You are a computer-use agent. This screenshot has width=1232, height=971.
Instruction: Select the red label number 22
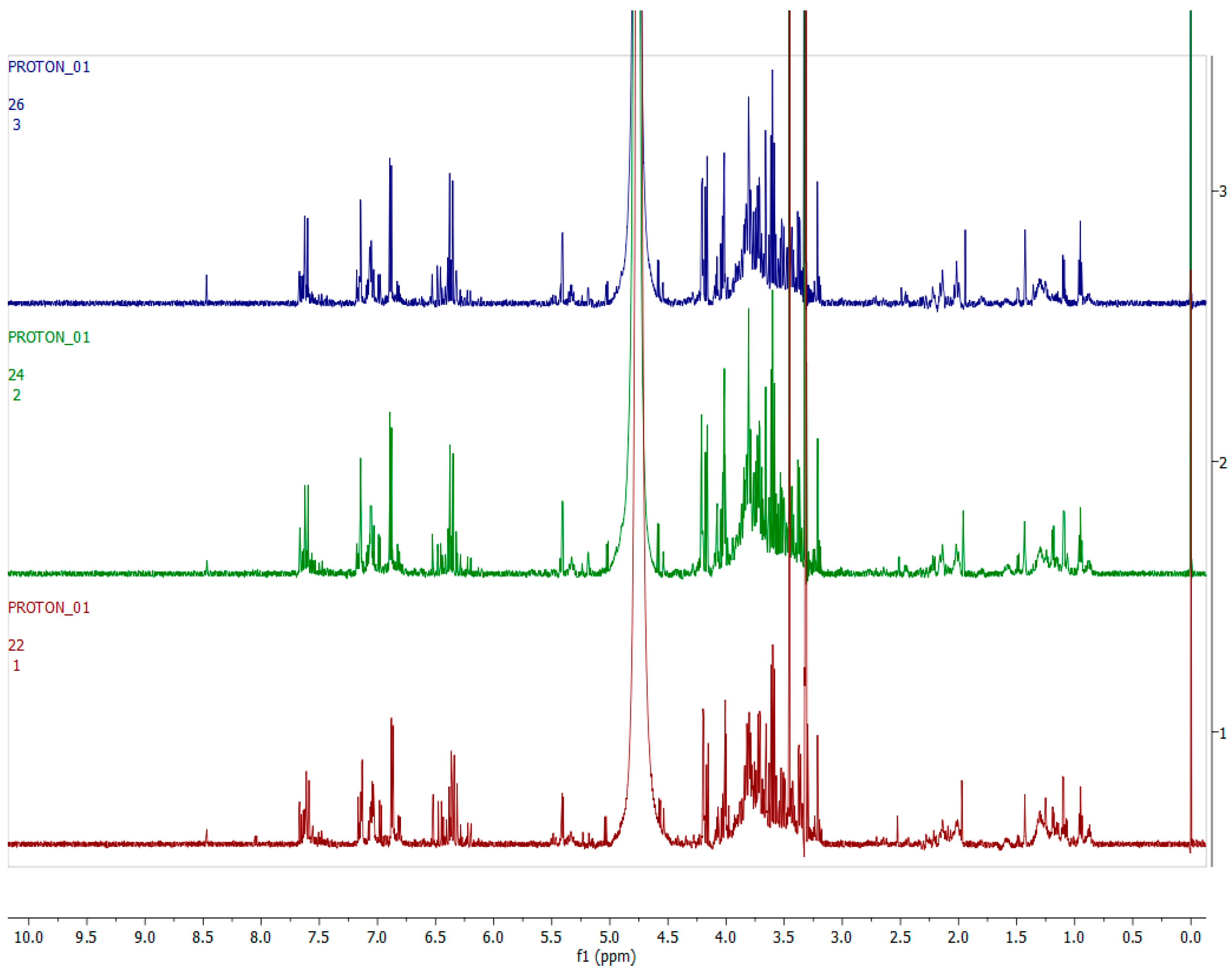(16, 645)
